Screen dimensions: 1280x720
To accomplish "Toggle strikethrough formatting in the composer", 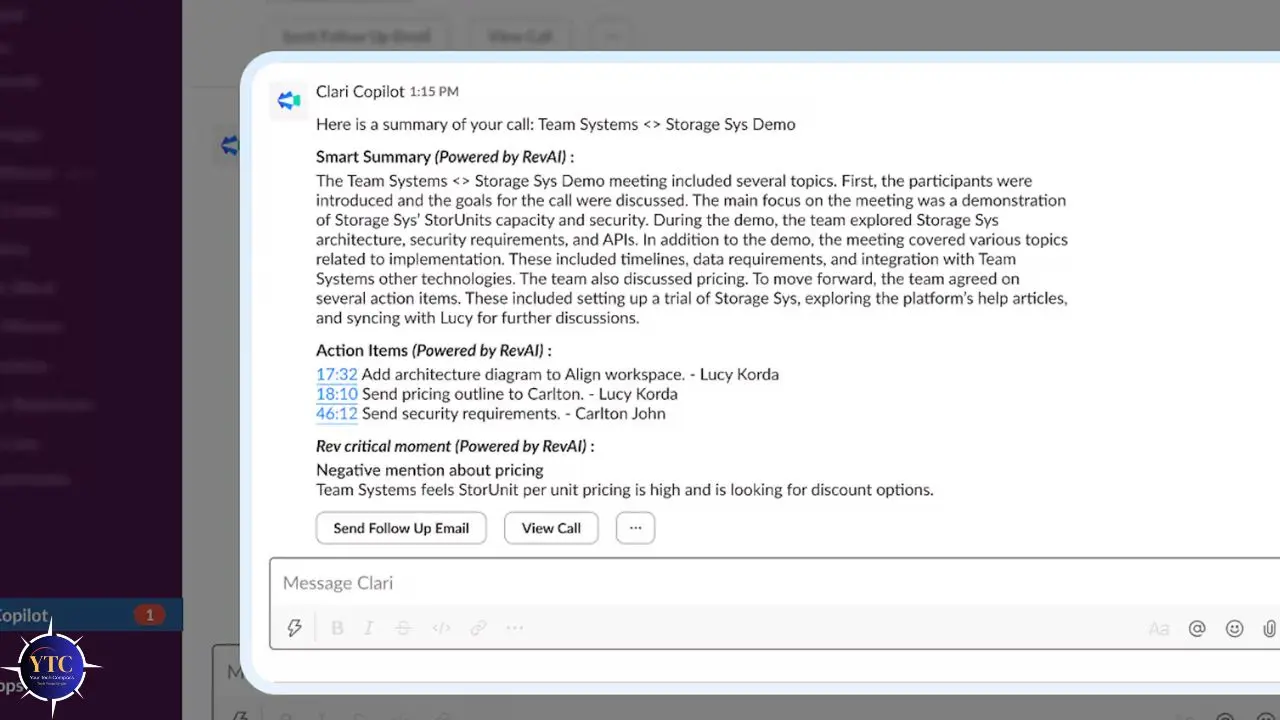I will pyautogui.click(x=403, y=628).
